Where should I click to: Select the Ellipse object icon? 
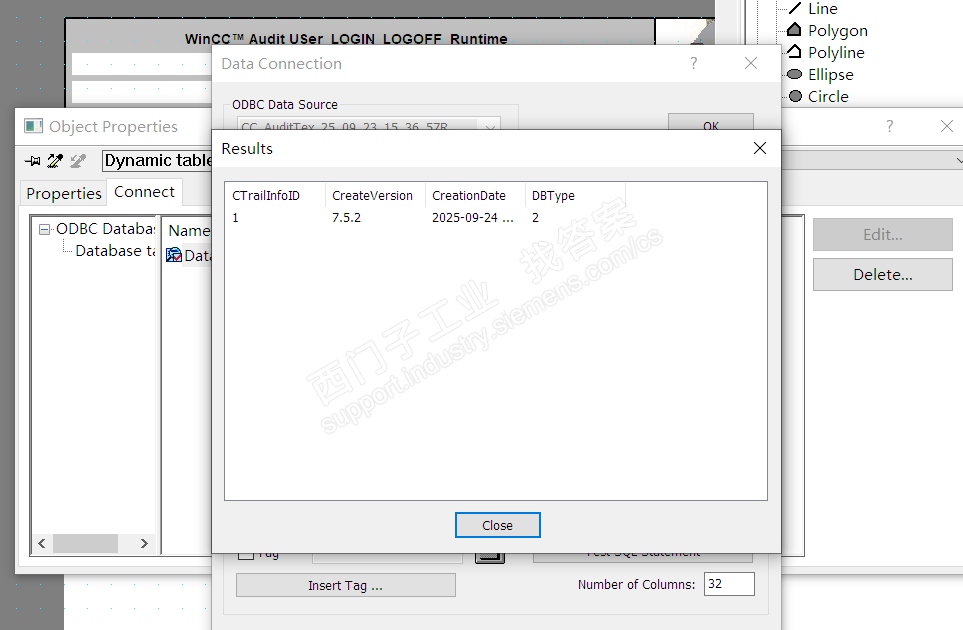[x=795, y=74]
